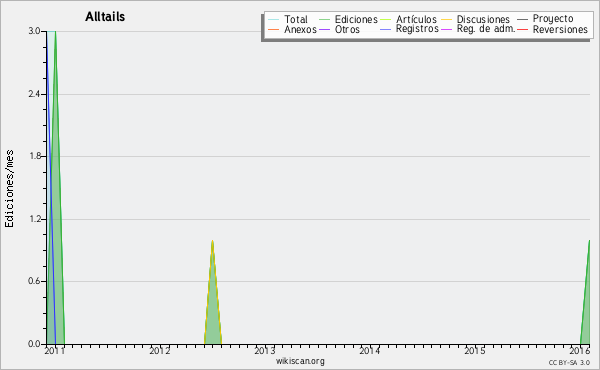The width and height of the screenshot is (600, 370).
Task: Click the 1.2 y-axis value
Action: [34, 219]
